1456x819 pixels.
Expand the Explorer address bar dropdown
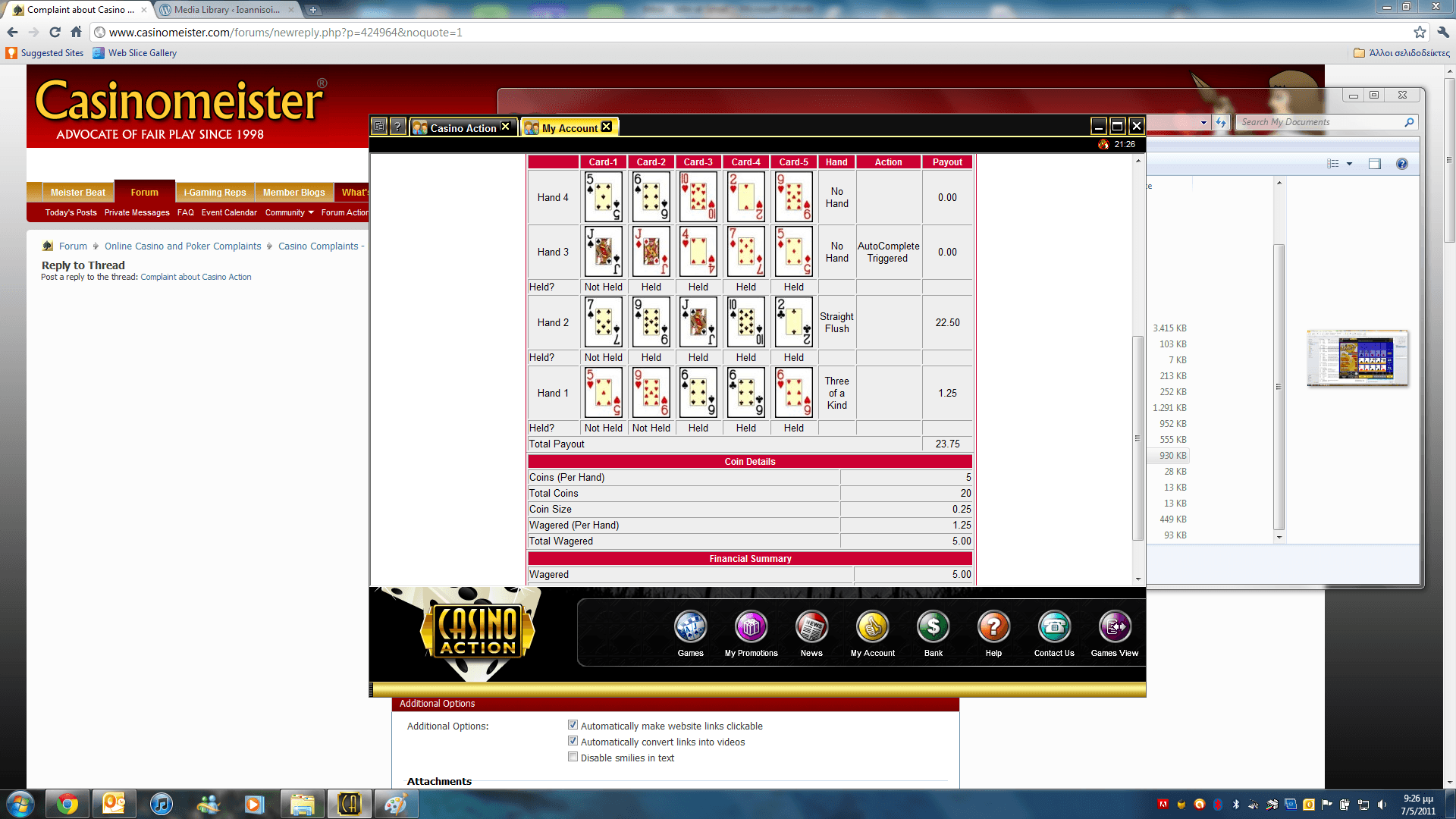(1203, 122)
